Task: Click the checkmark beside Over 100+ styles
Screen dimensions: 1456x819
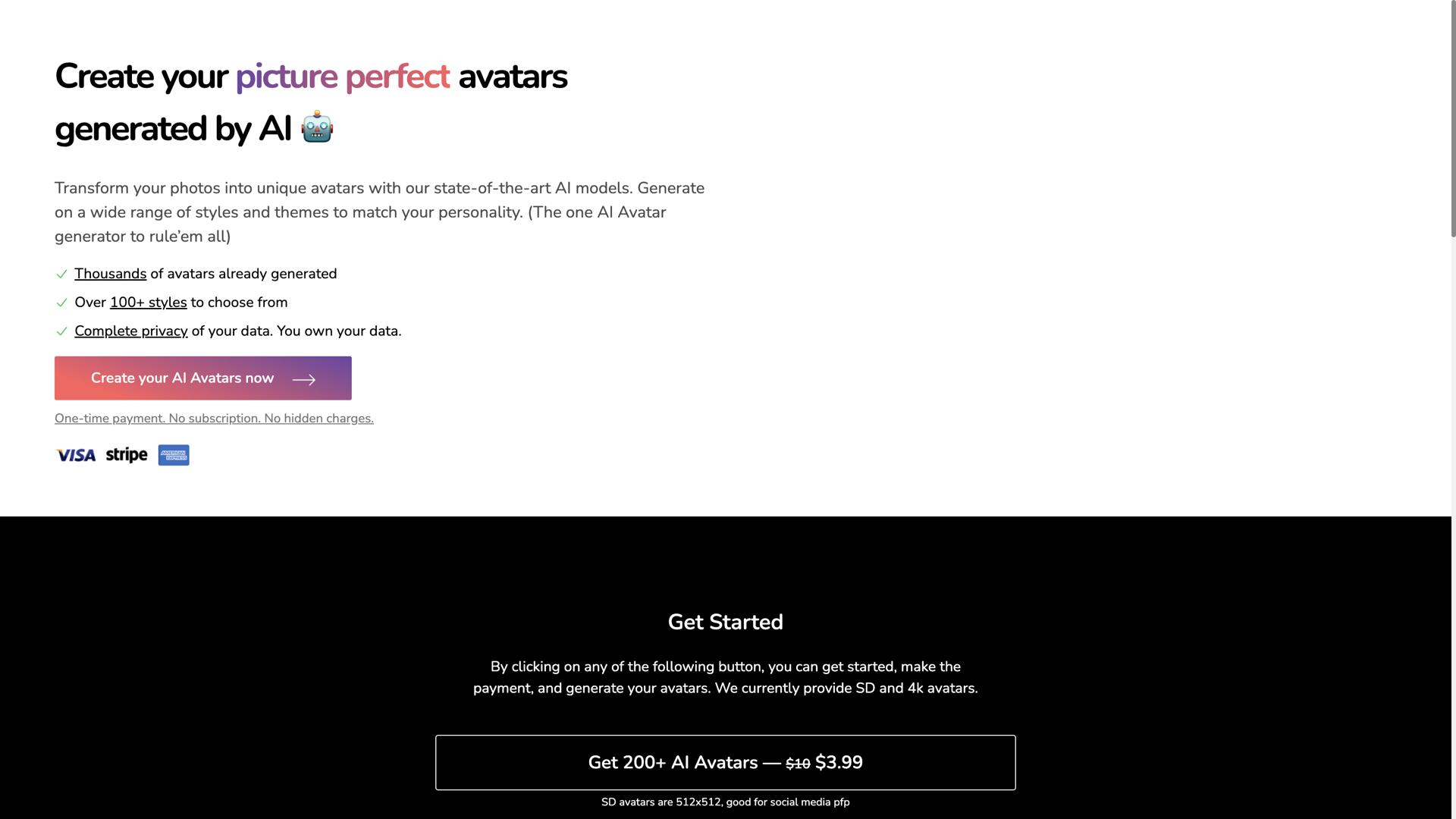Action: tap(62, 303)
